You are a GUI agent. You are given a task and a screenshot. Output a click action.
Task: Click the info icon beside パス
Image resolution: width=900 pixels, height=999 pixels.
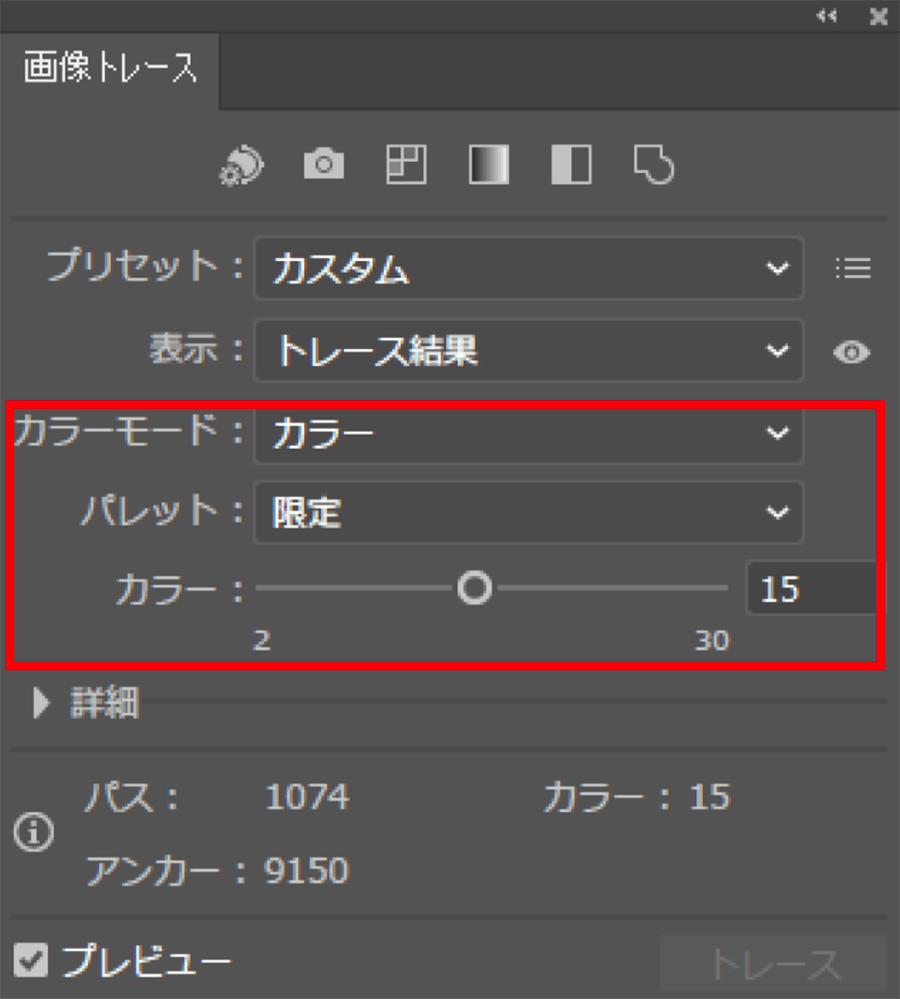click(33, 832)
